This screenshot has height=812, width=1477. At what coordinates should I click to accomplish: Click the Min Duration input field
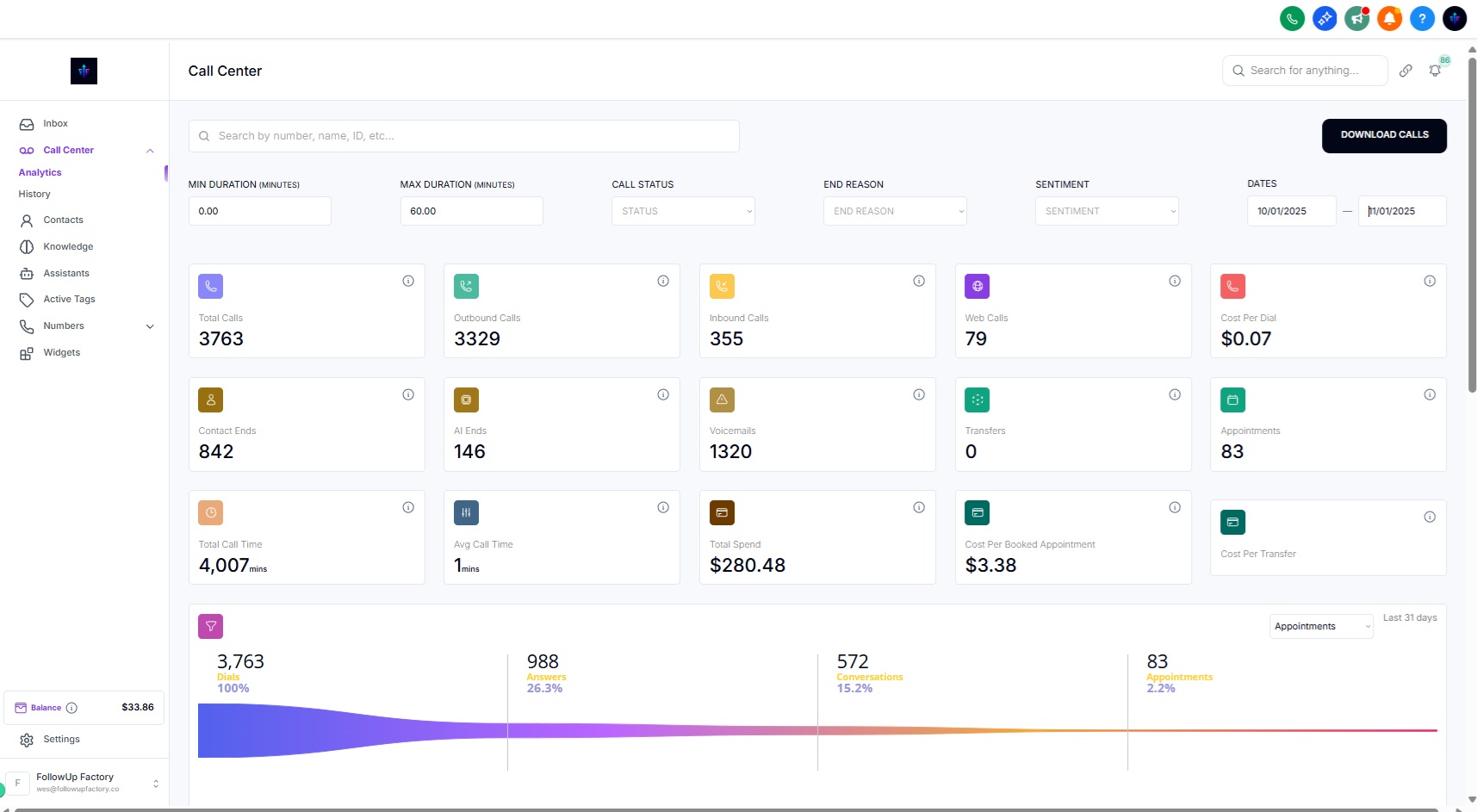tap(259, 211)
